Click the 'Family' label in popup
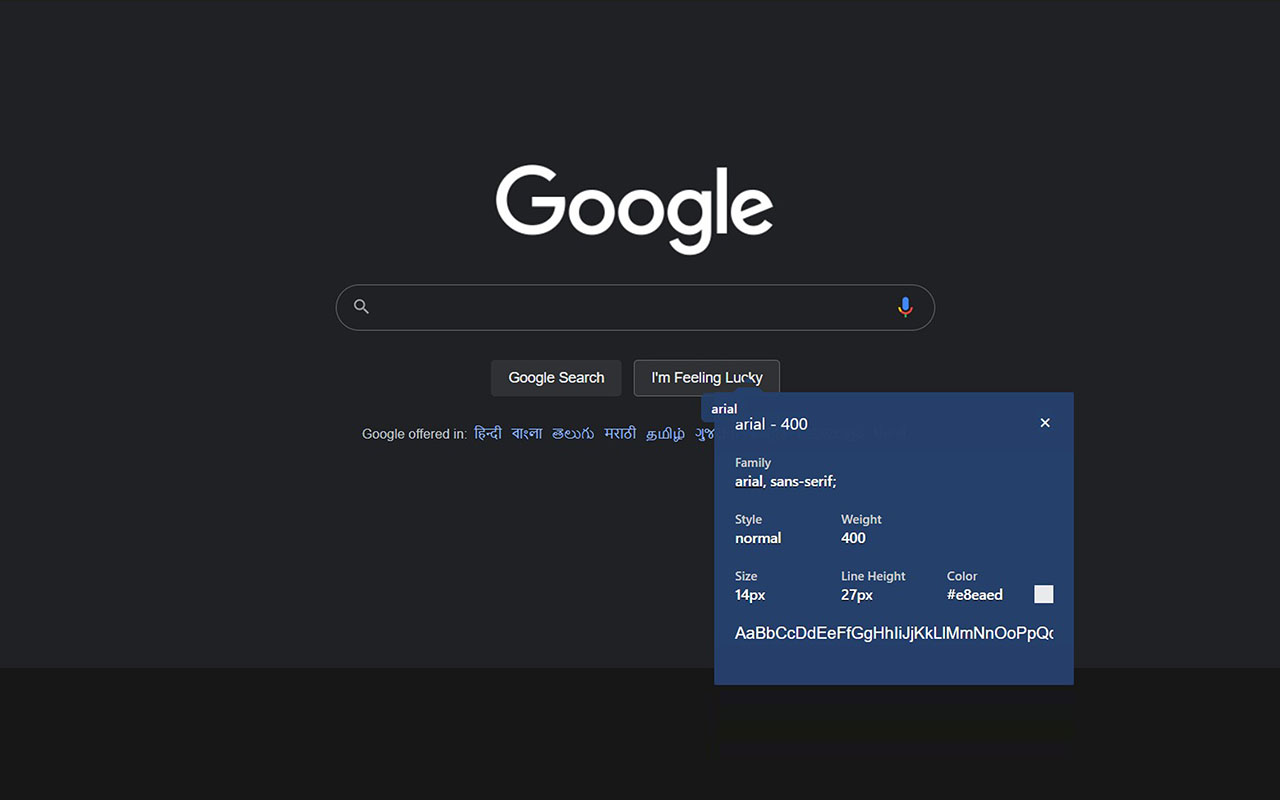The width and height of the screenshot is (1280, 800). click(x=753, y=463)
